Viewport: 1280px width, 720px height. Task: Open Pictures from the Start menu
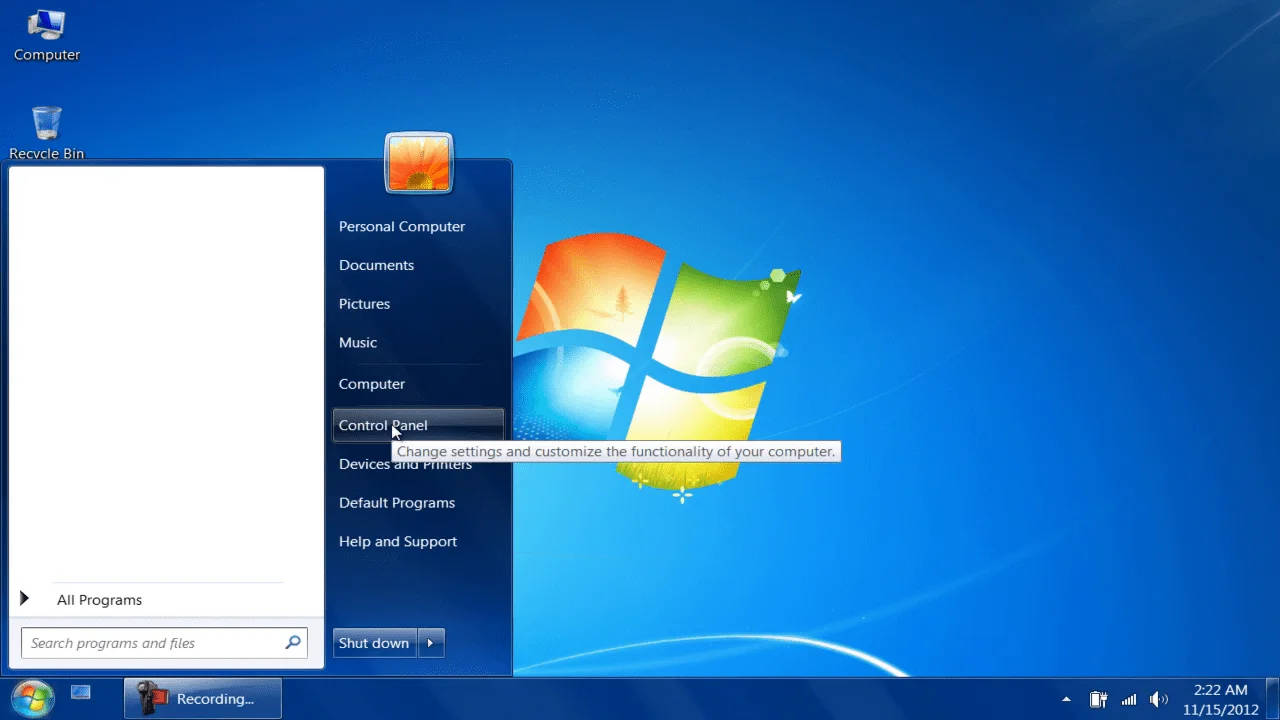click(x=418, y=304)
